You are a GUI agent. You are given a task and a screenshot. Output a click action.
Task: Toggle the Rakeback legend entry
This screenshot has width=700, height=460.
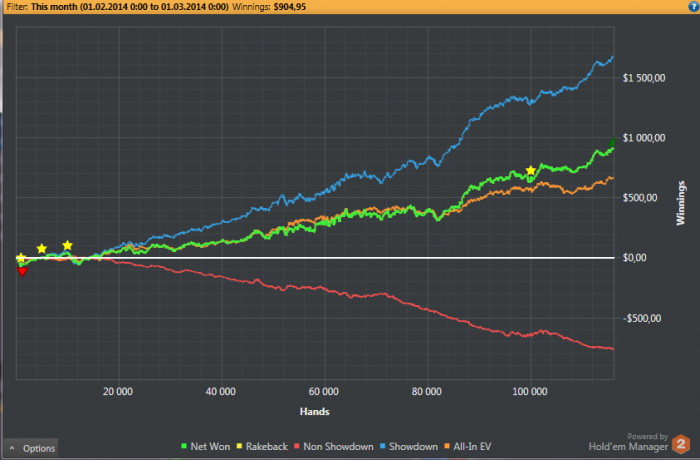click(x=262, y=446)
